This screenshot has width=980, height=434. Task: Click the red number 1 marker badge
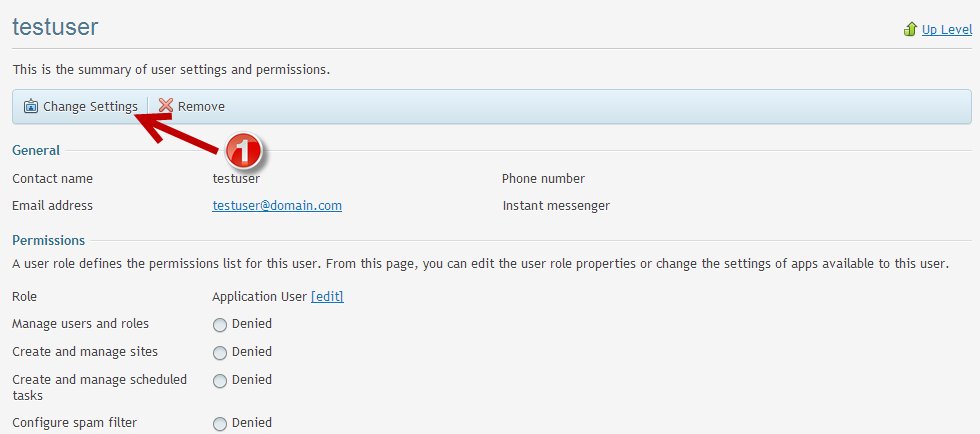point(244,153)
